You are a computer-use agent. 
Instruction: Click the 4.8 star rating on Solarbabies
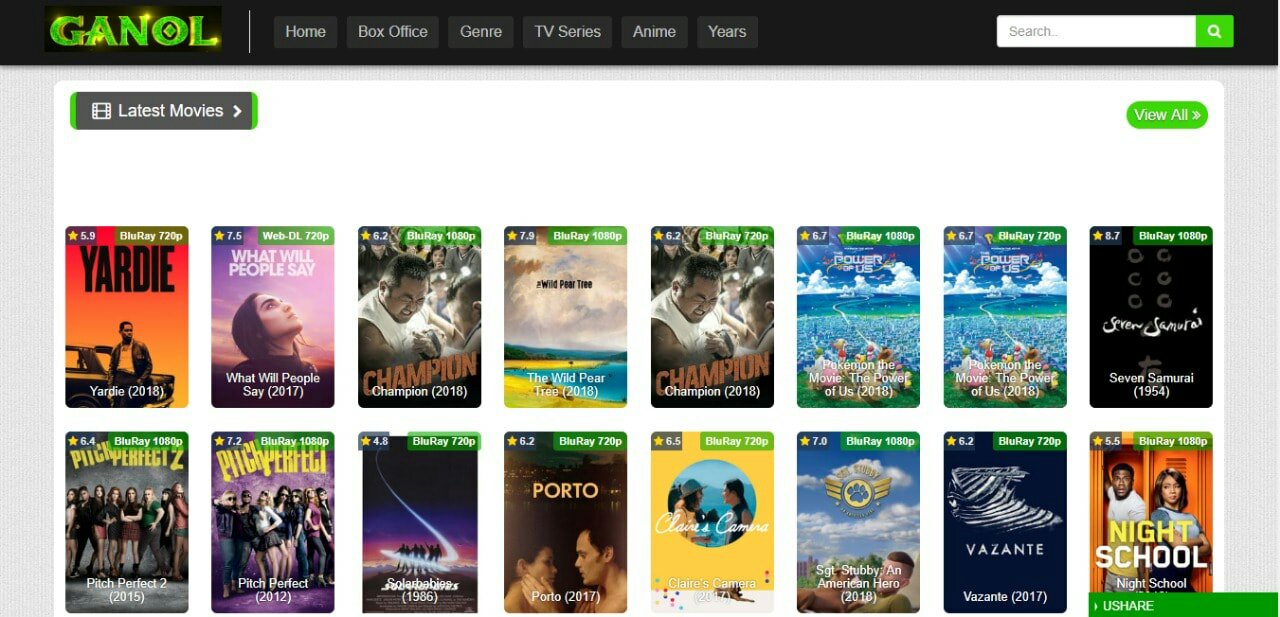pos(374,441)
